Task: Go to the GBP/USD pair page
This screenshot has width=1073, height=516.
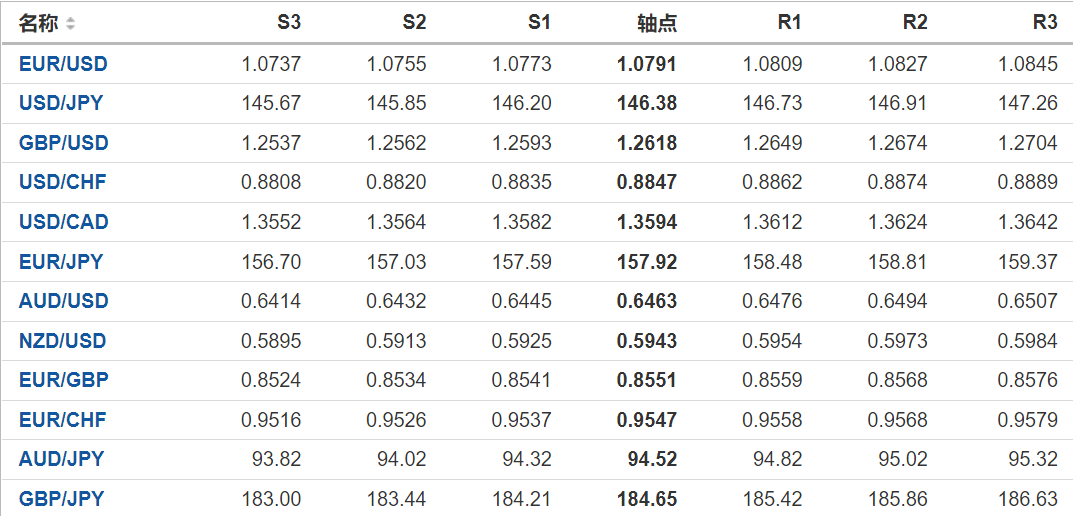Action: 63,143
